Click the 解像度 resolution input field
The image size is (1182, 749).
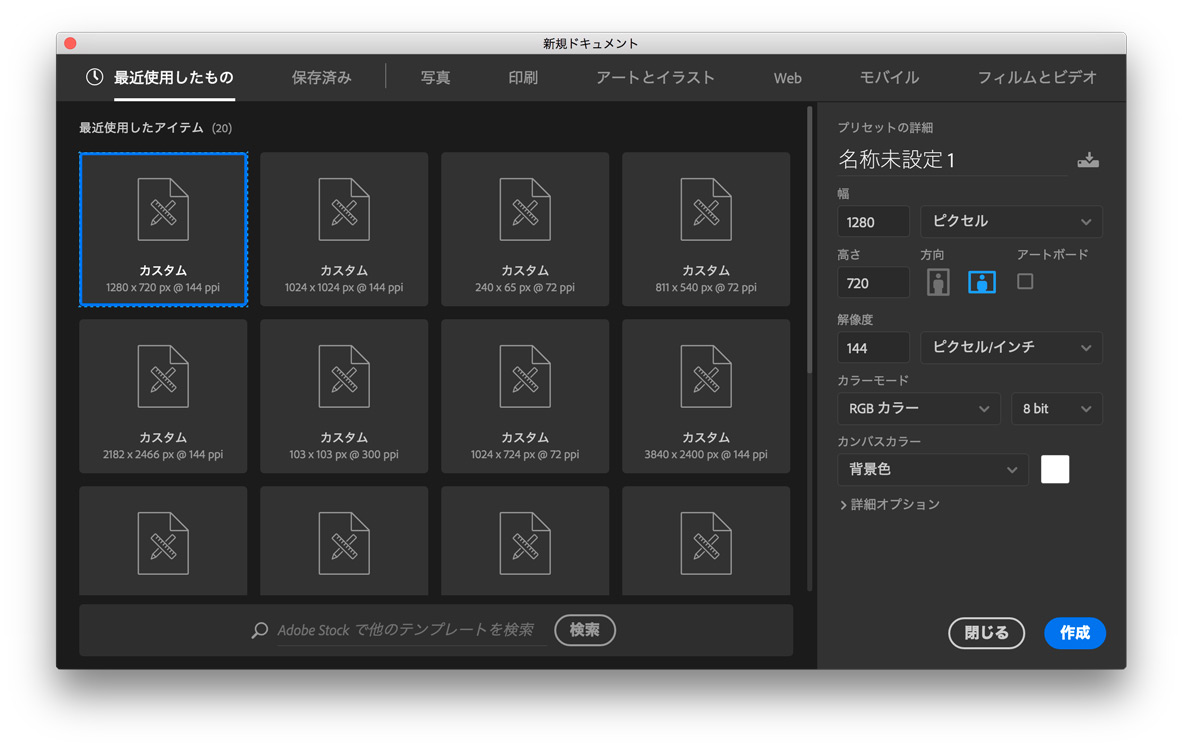tap(873, 347)
